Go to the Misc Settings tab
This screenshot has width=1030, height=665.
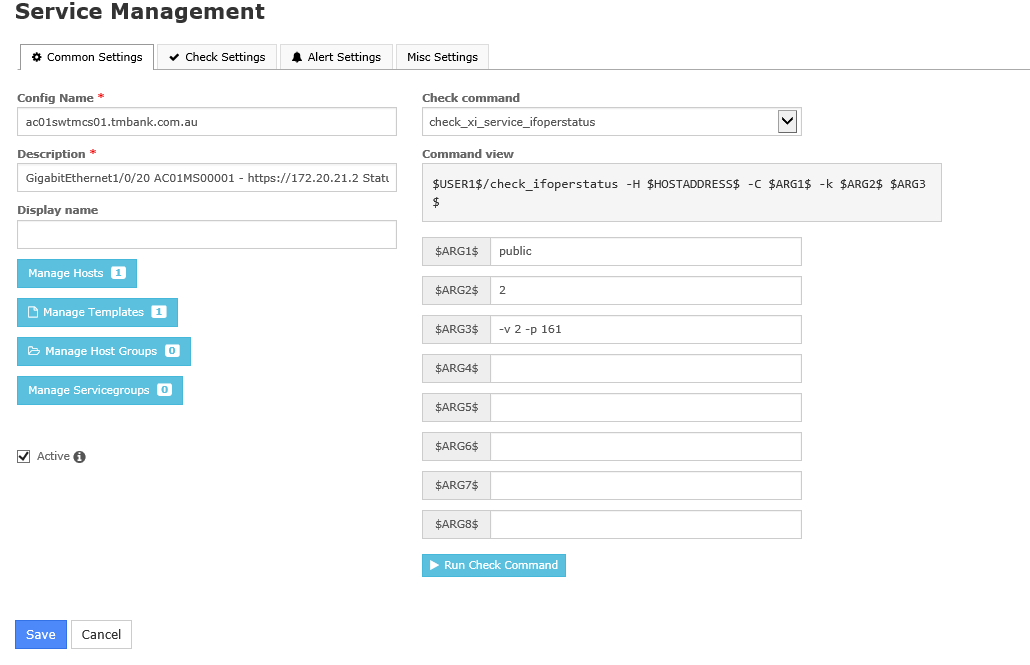(442, 57)
